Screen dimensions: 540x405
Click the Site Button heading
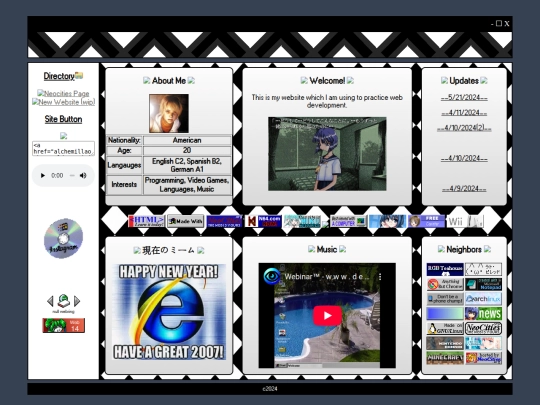coord(63,119)
